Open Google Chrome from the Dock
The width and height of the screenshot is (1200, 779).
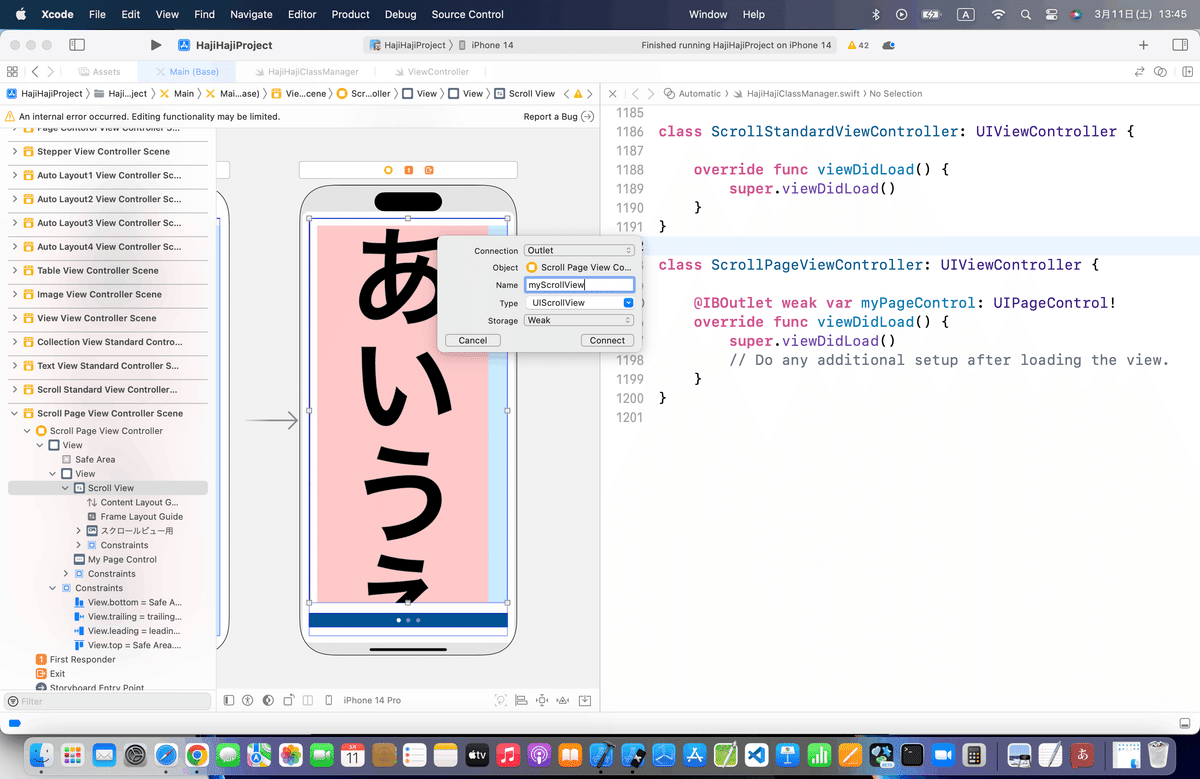[x=196, y=755]
